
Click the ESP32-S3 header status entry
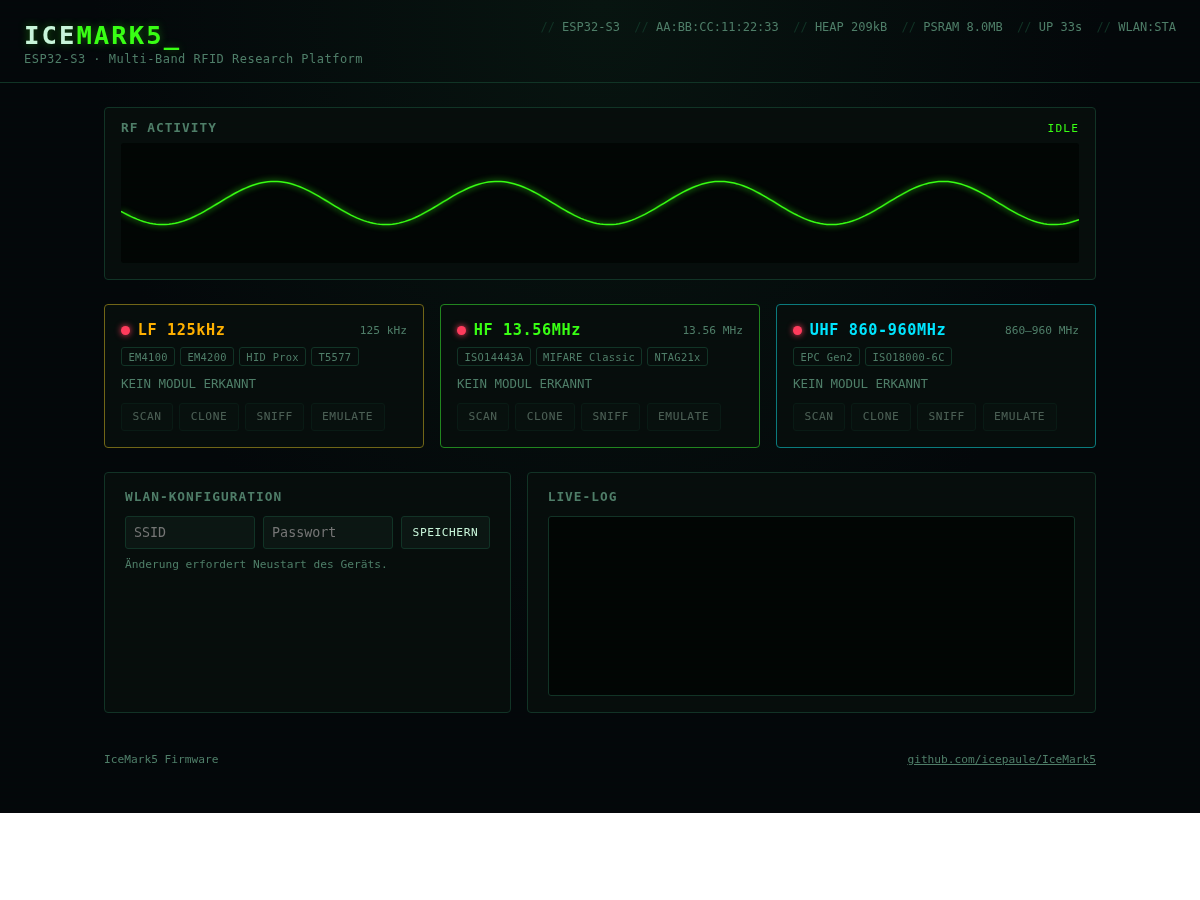tap(591, 27)
